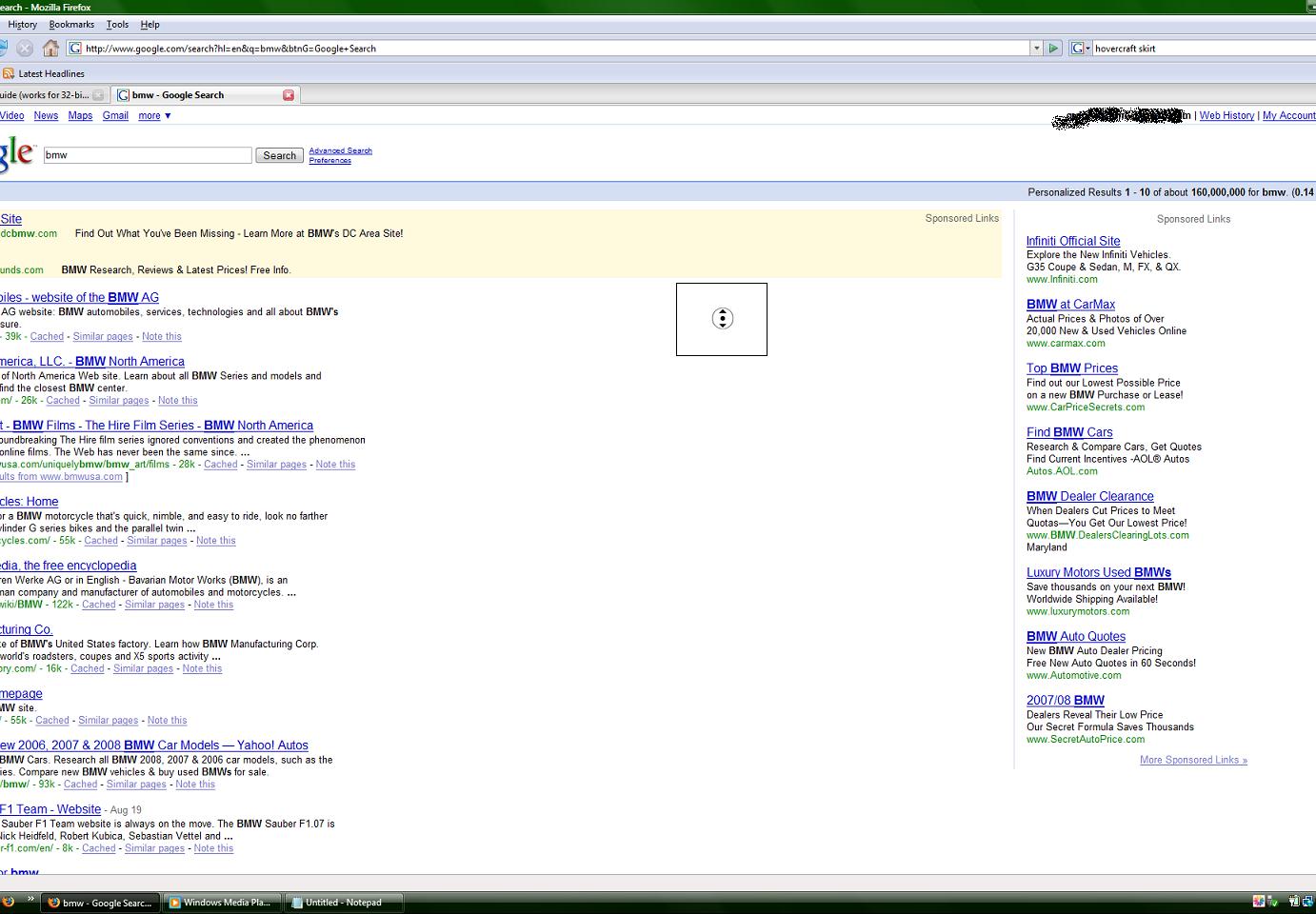Switch to Untitled - Notepad taskbar button
The image size is (1316, 914).
coord(344,903)
